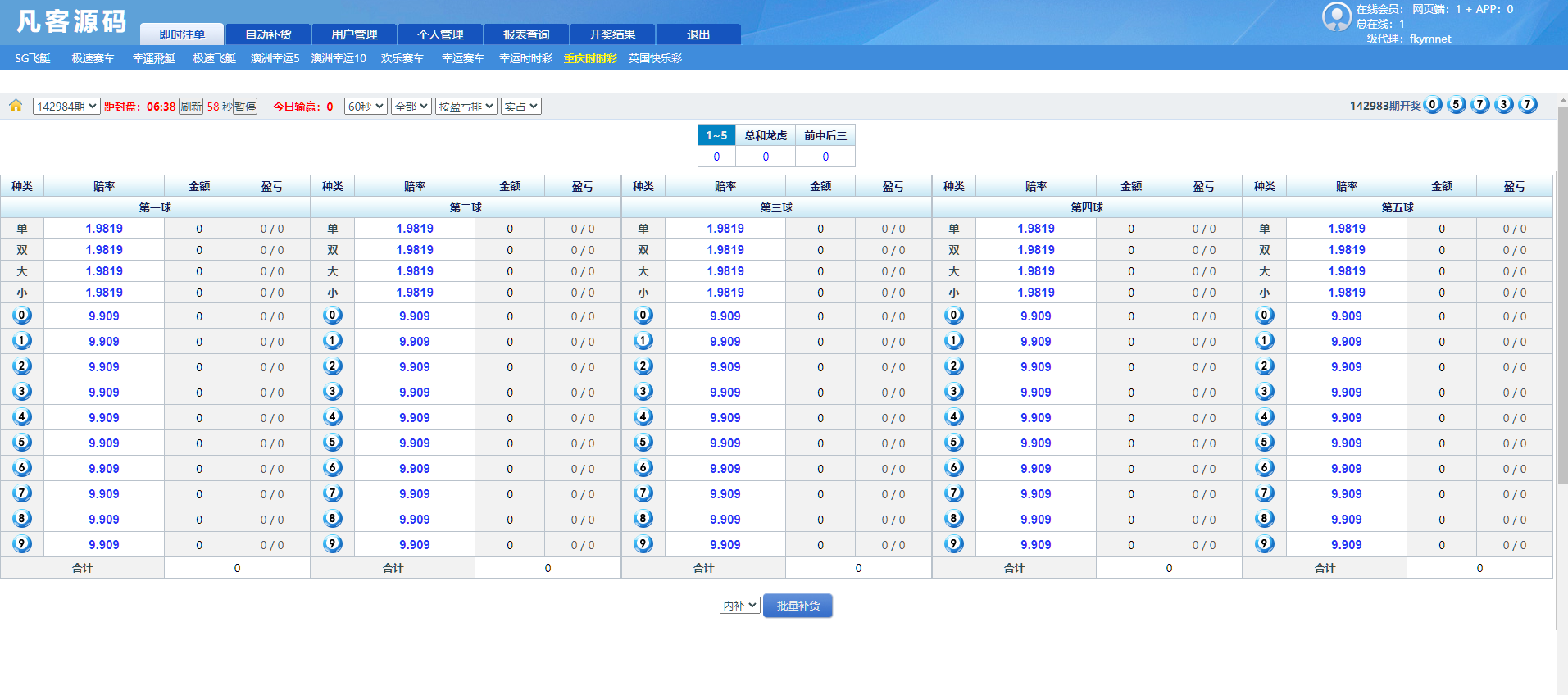Click ball 0 icon in 第一球 column
Screen dimensions: 1568x695
(x=22, y=316)
